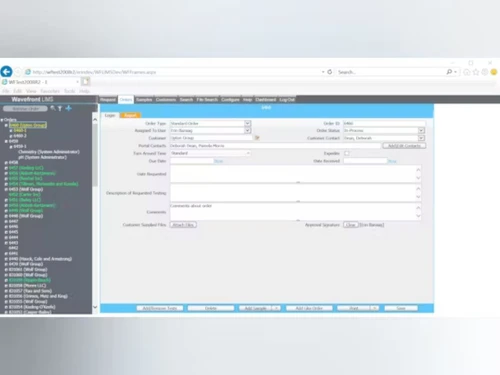This screenshot has width=500, height=375.
Task: Open the File Search nav tab
Action: point(207,100)
